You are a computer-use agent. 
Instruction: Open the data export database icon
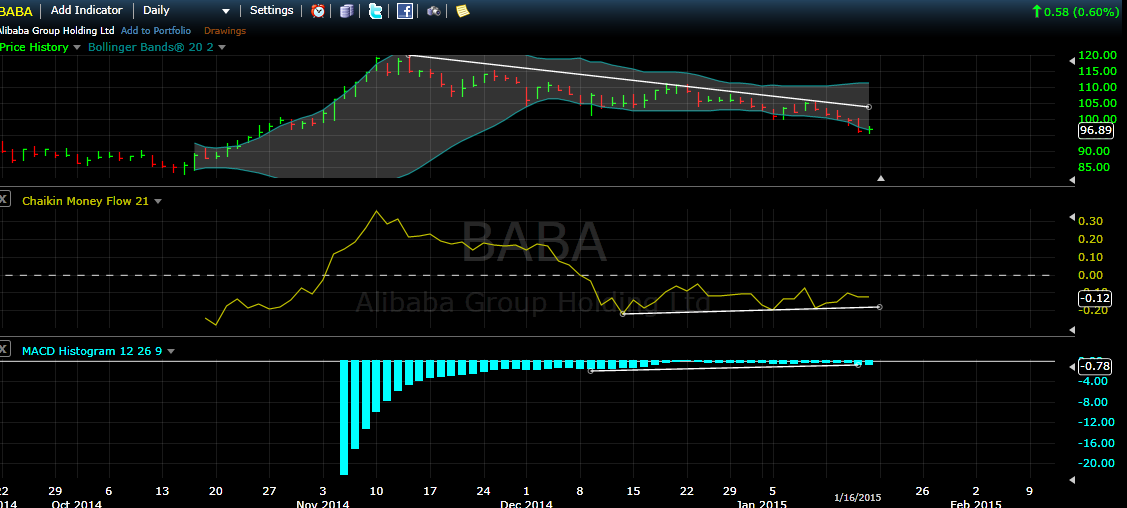point(346,11)
